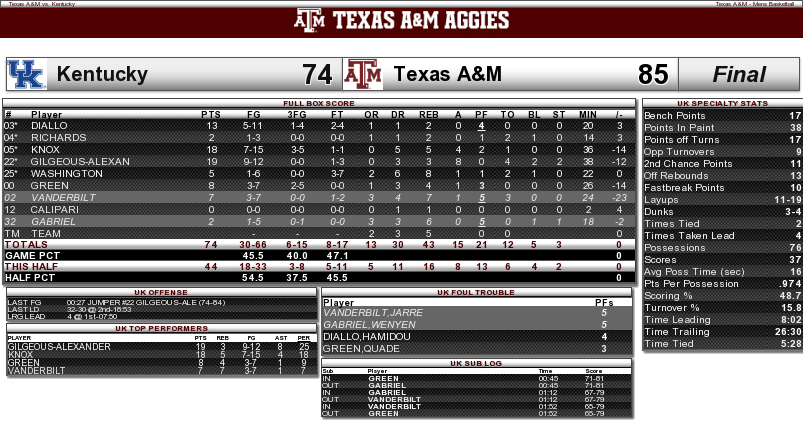Click the UK Top Performers header

[x=161, y=328]
